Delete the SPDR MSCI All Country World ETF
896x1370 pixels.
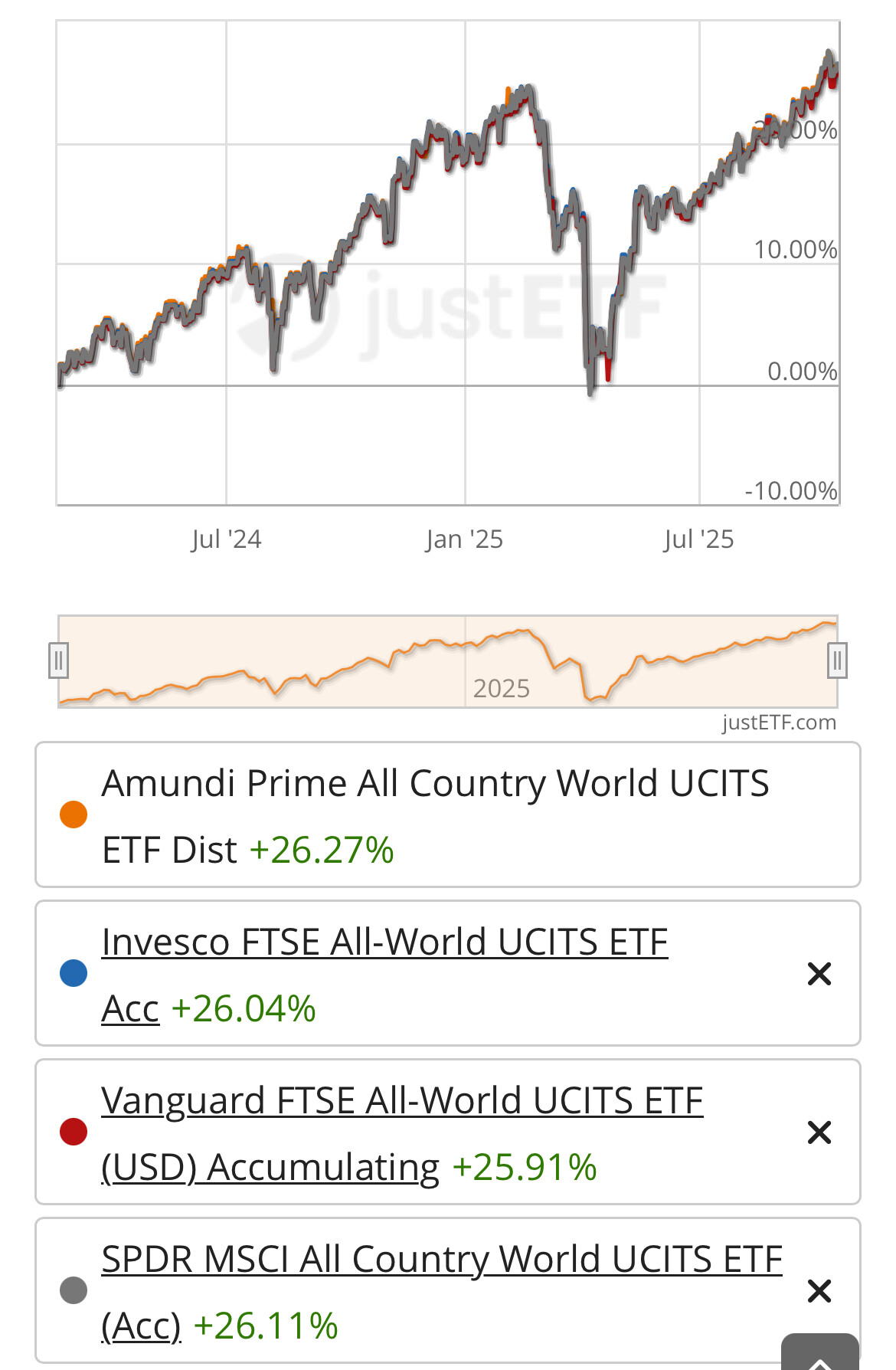(819, 1291)
